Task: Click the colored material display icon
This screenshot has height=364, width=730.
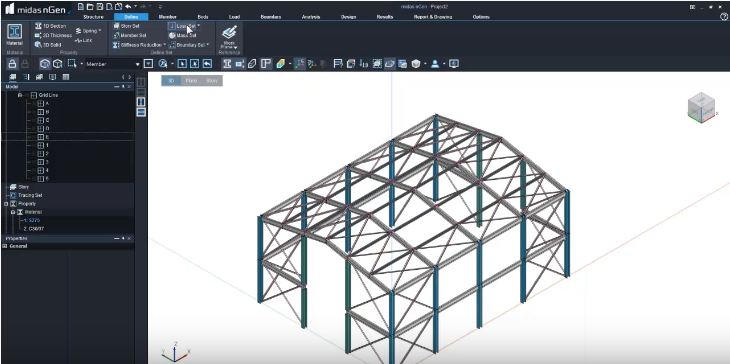Action: [x=280, y=64]
